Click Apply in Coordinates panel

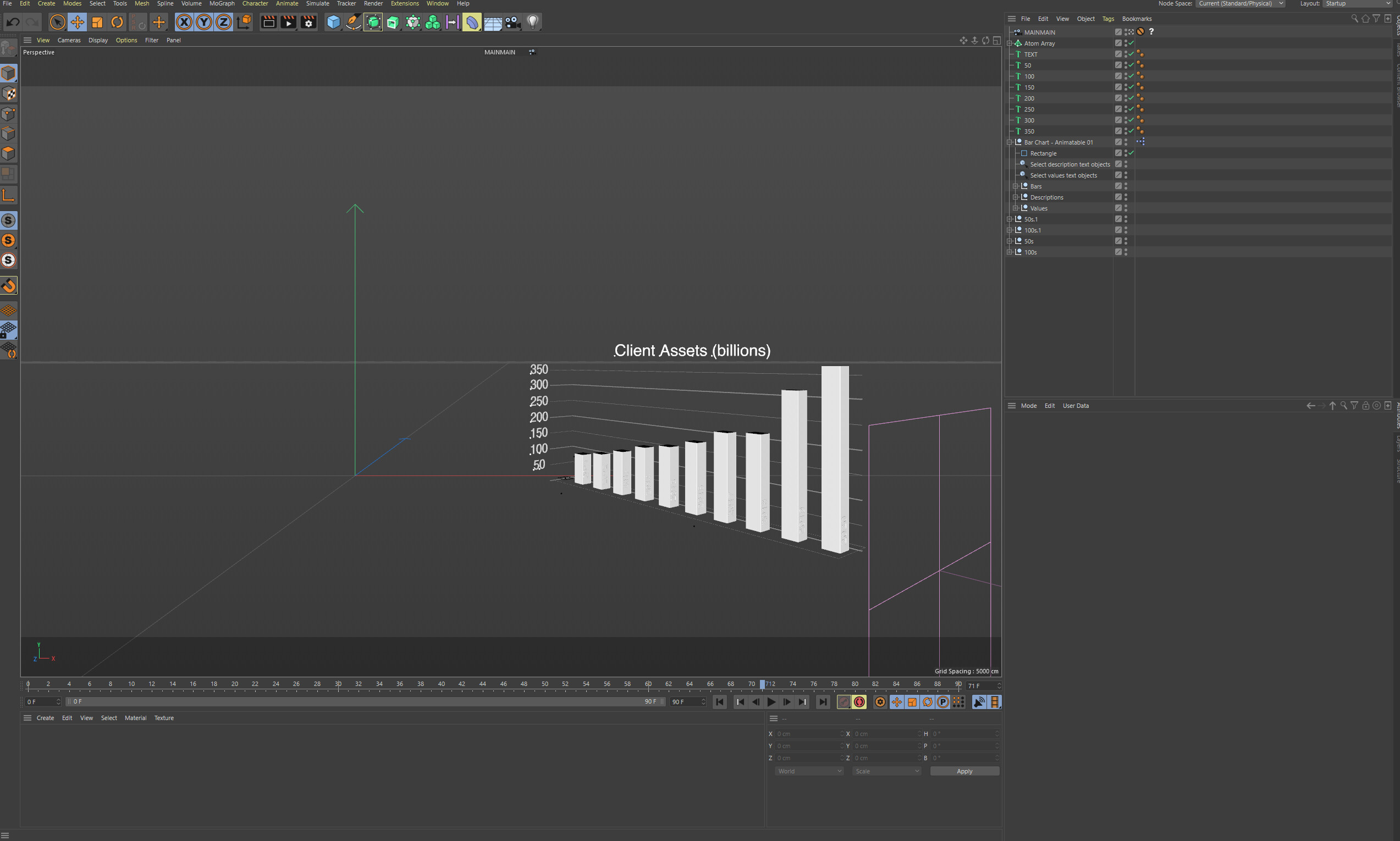tap(964, 771)
